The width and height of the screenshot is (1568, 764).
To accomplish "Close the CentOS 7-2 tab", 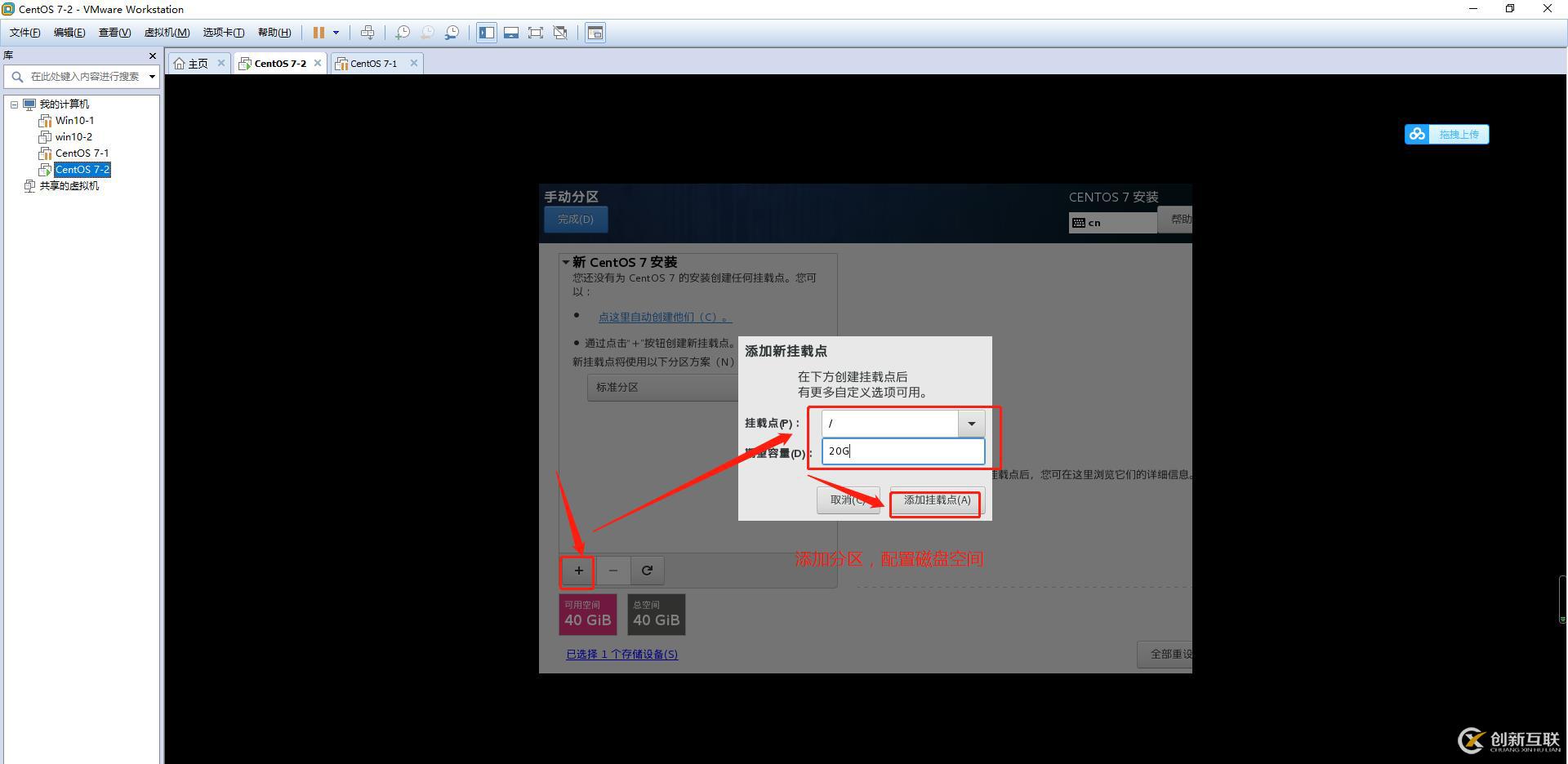I will pyautogui.click(x=318, y=63).
